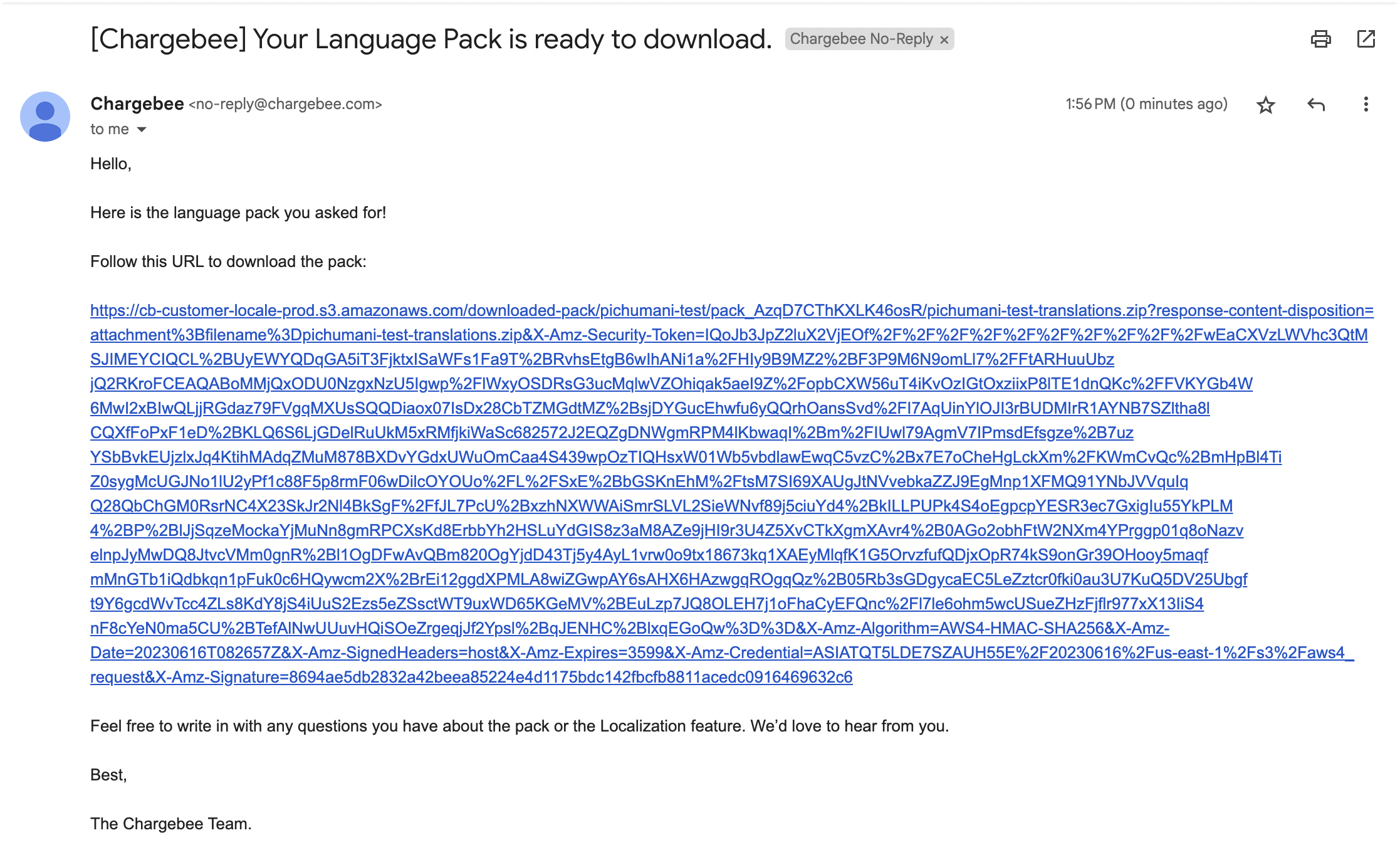The image size is (1400, 855).
Task: Click the no-reply@chargebee.com address
Action: [x=285, y=104]
